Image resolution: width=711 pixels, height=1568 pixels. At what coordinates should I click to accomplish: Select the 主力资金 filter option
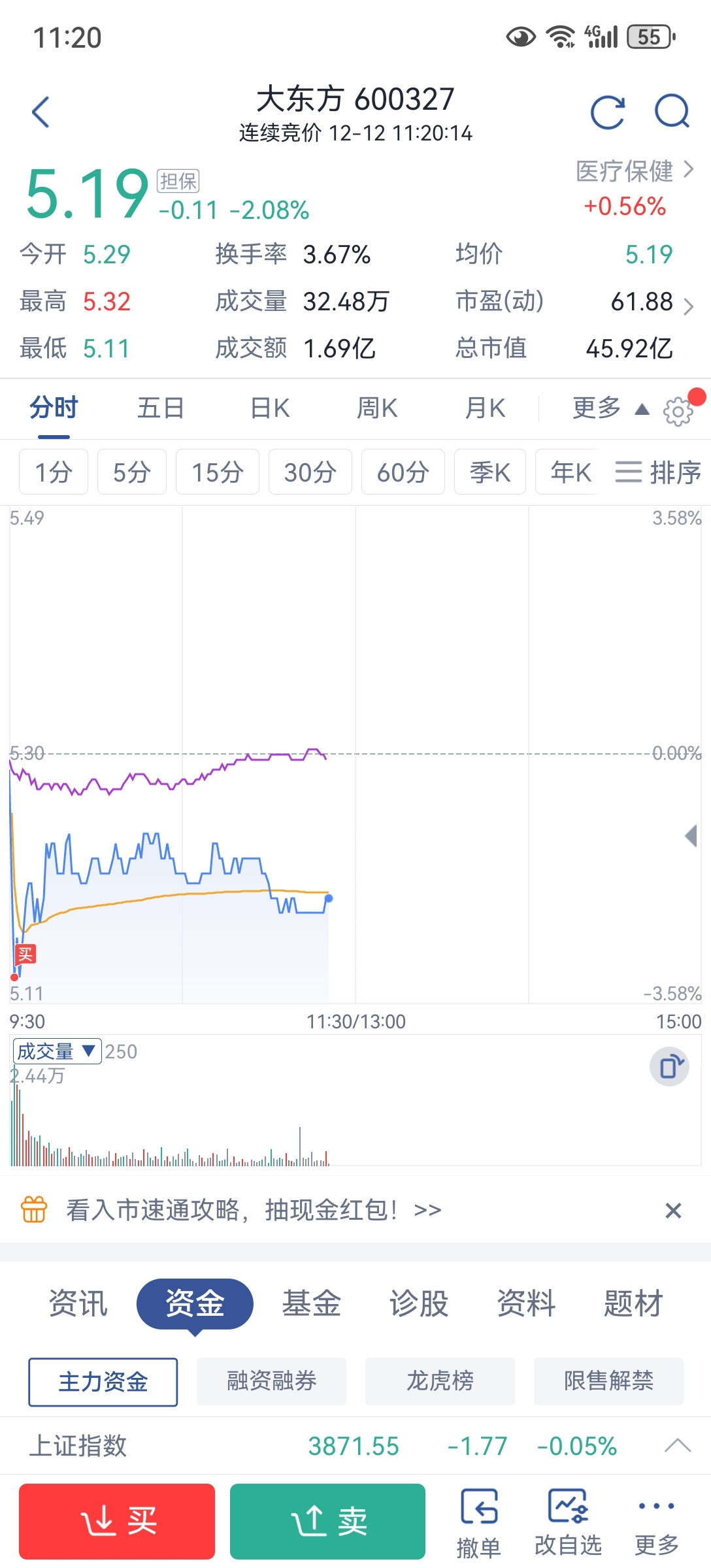pos(103,1381)
